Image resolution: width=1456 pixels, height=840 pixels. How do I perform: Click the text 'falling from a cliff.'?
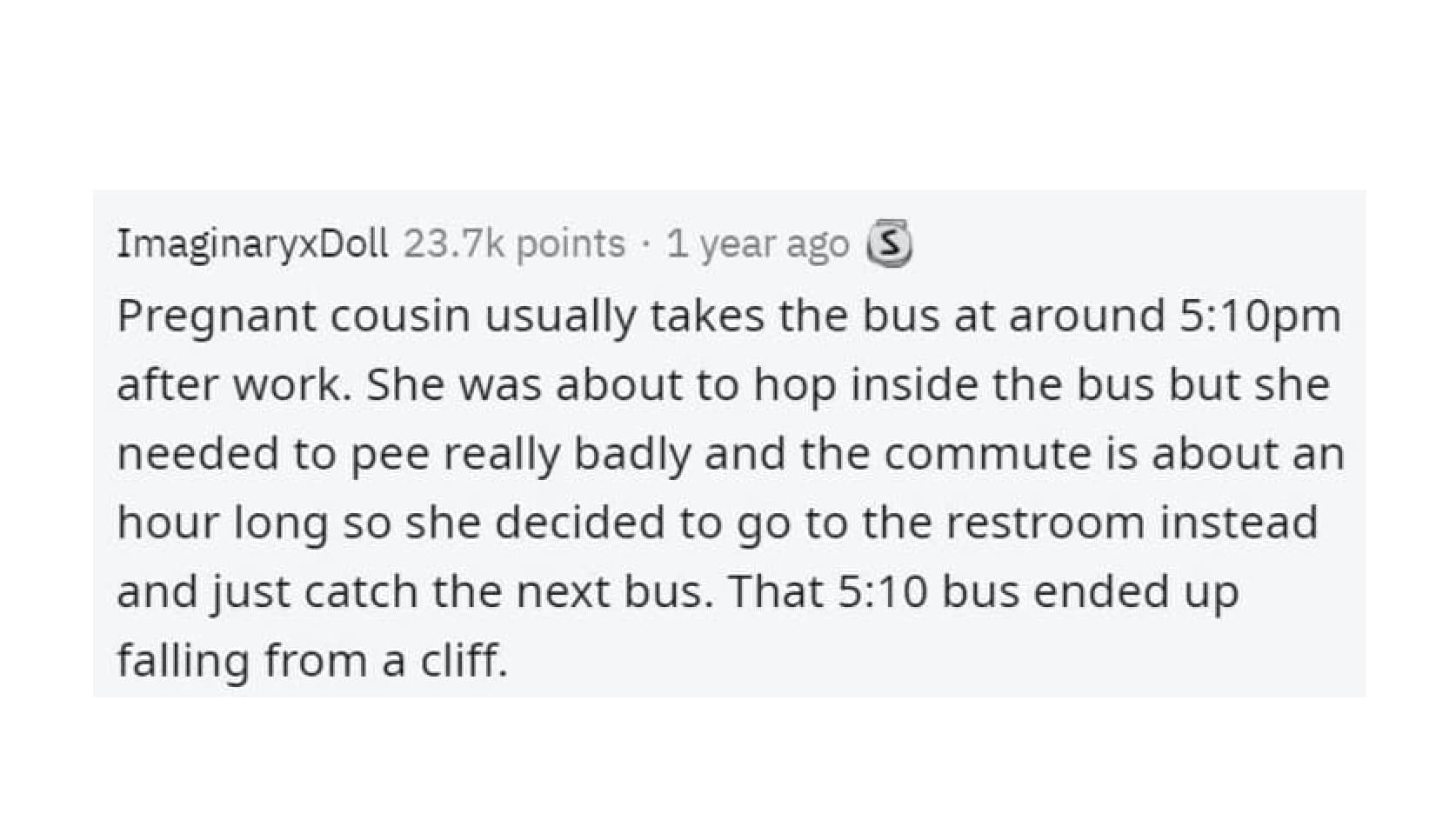[x=311, y=661]
